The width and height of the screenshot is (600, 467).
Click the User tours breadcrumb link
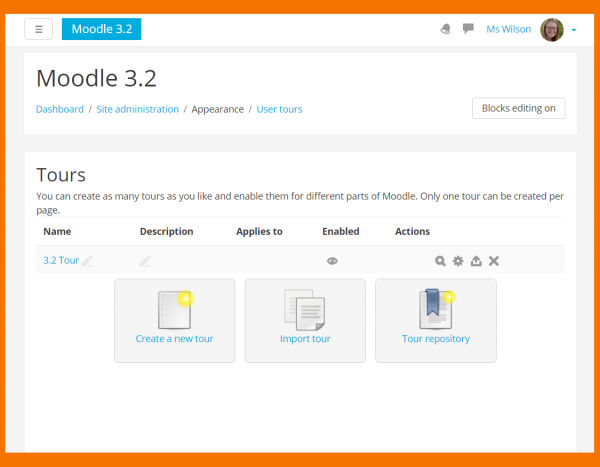tap(279, 109)
